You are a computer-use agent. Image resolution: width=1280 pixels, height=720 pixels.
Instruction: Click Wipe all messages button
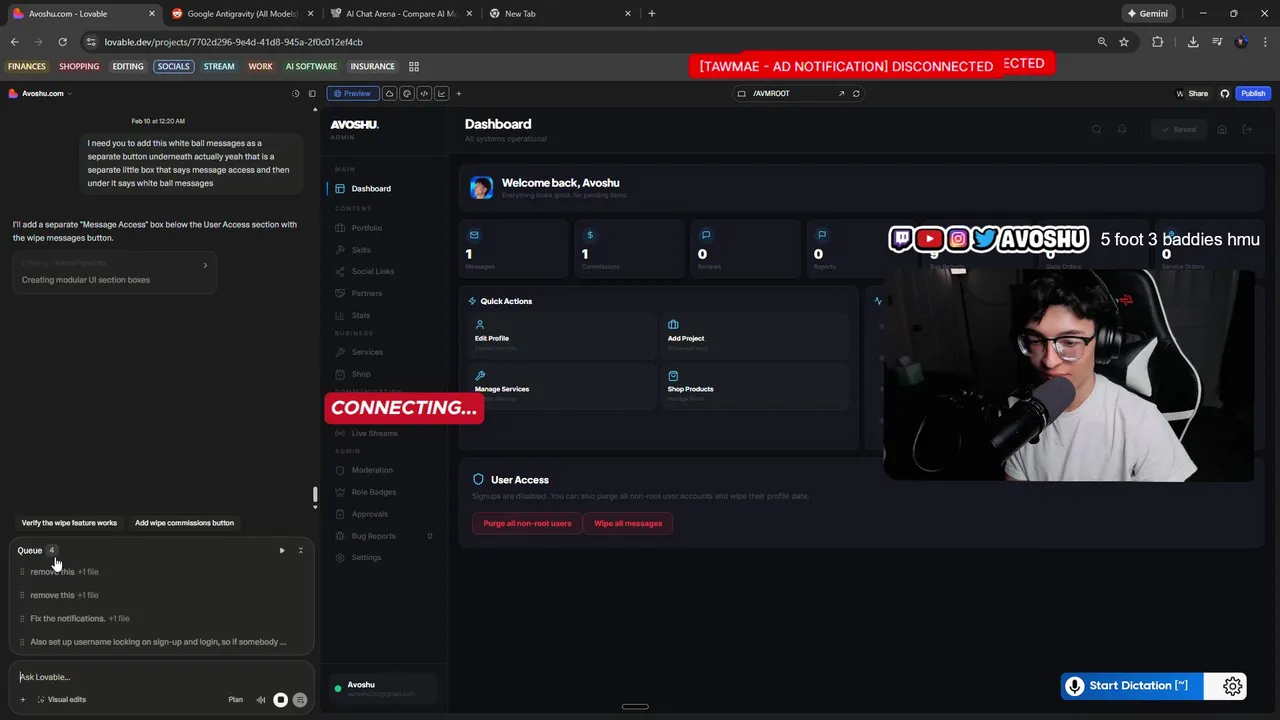[x=628, y=523]
